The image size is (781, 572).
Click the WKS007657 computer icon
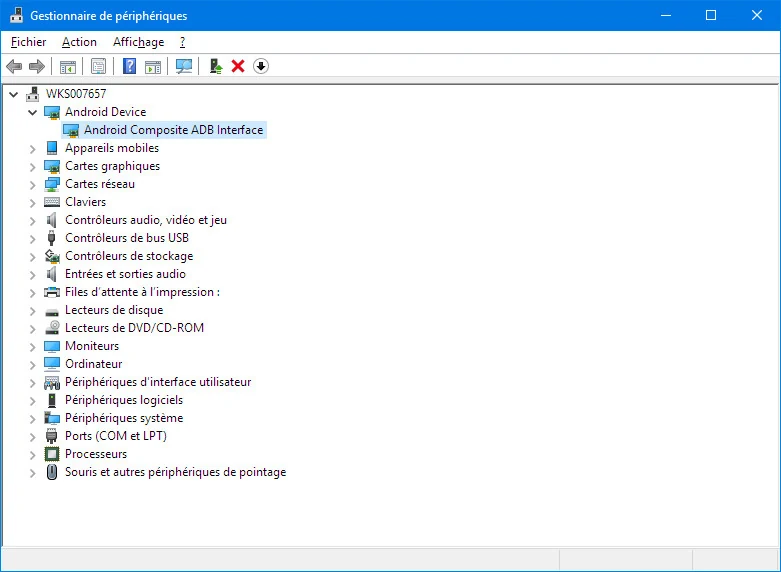[x=33, y=94]
